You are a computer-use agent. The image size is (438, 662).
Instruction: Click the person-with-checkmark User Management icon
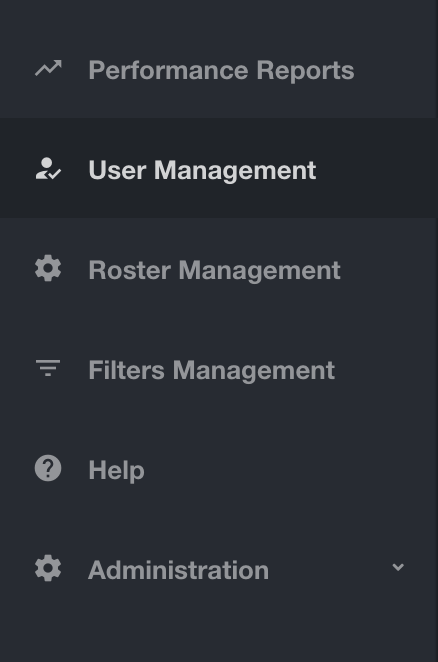(x=48, y=168)
